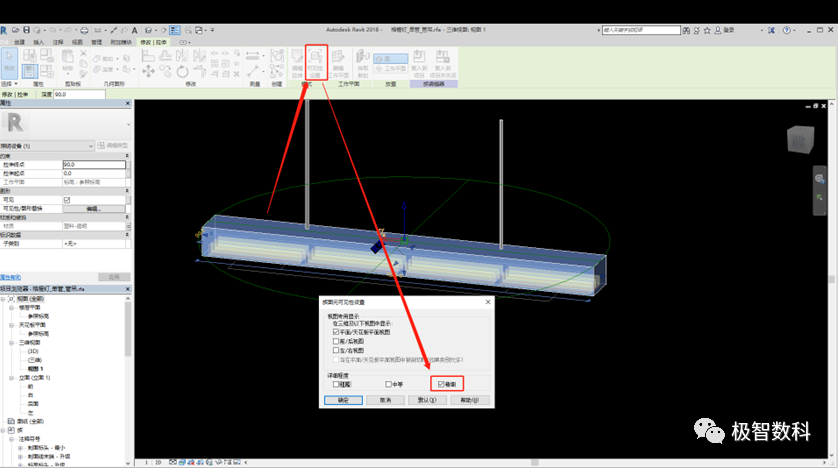Select the Rotate tool in Modify panel
This screenshot has height=468, width=838.
182,71
